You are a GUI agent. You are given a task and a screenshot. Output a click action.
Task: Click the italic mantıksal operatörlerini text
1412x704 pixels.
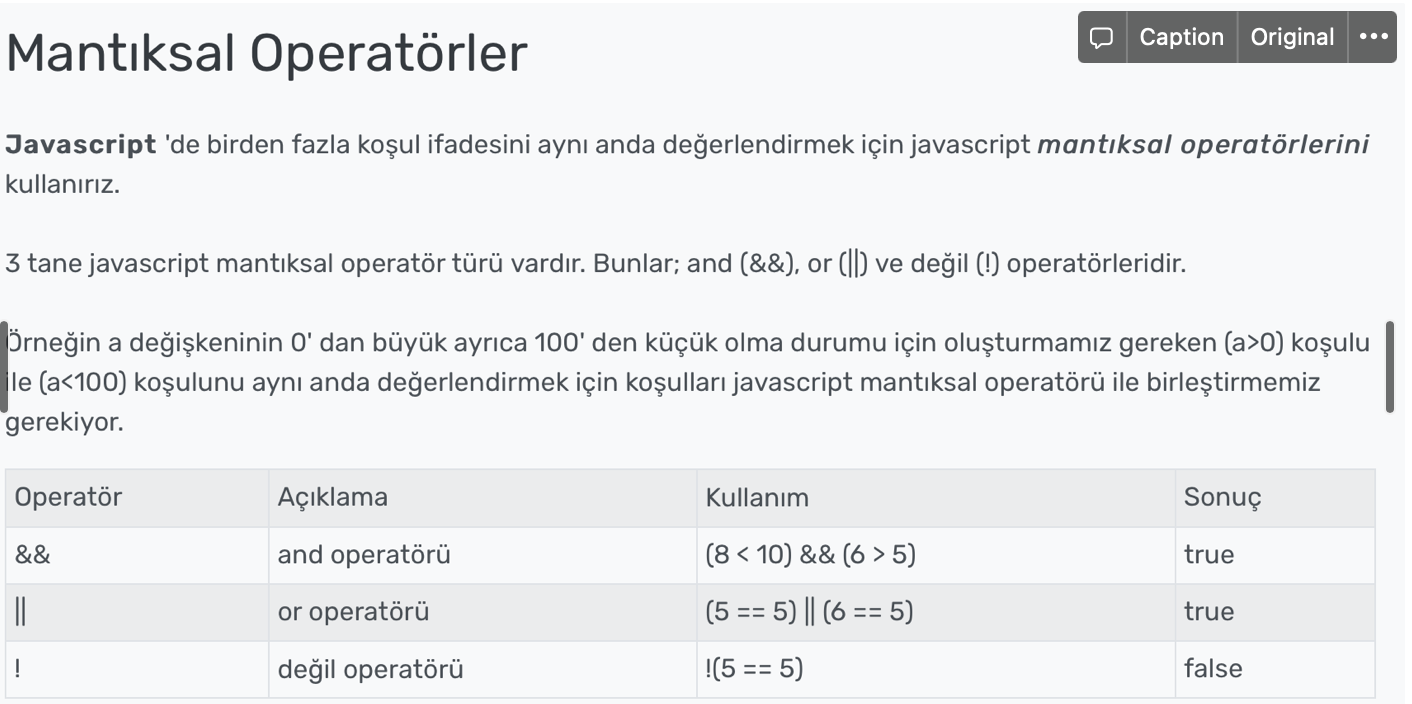(x=1203, y=144)
